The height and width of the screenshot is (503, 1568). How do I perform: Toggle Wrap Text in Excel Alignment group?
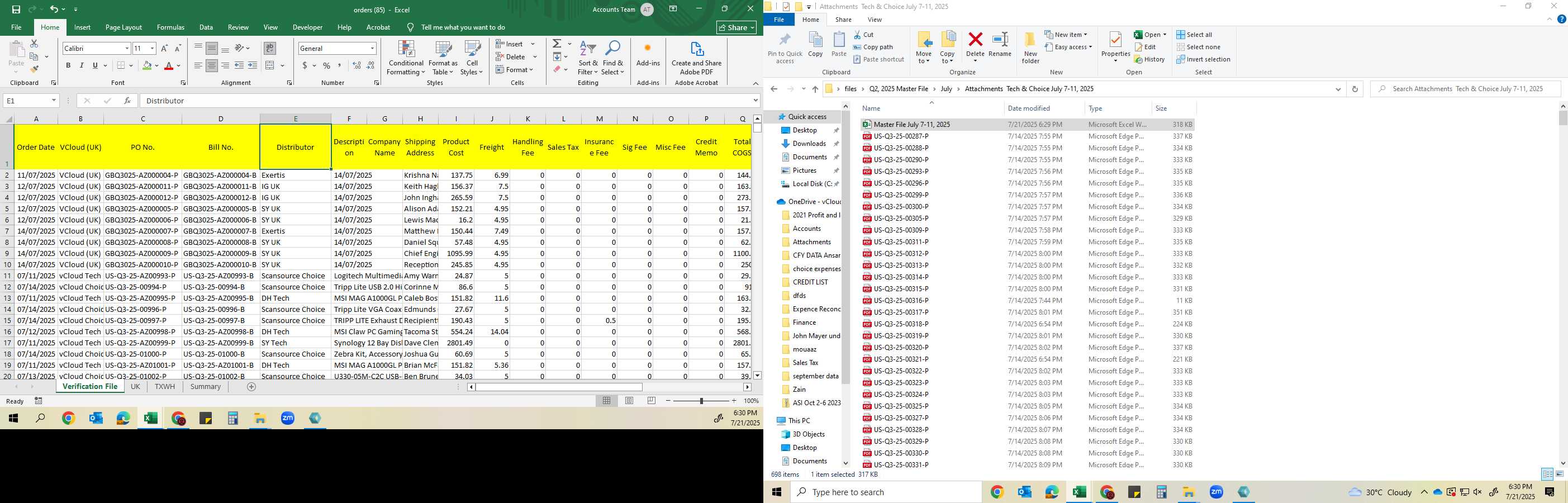point(270,48)
